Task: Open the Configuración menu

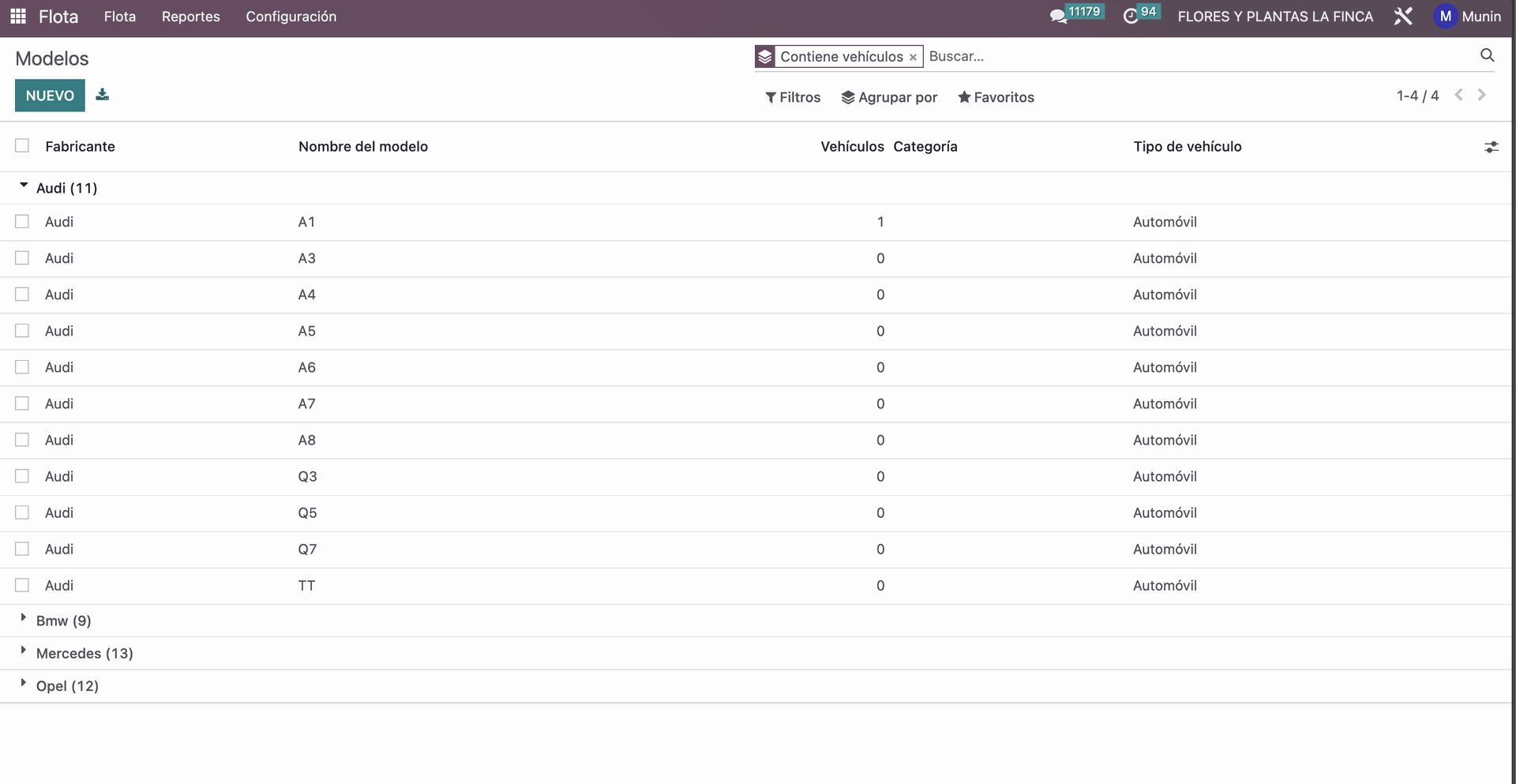Action: coord(291,17)
